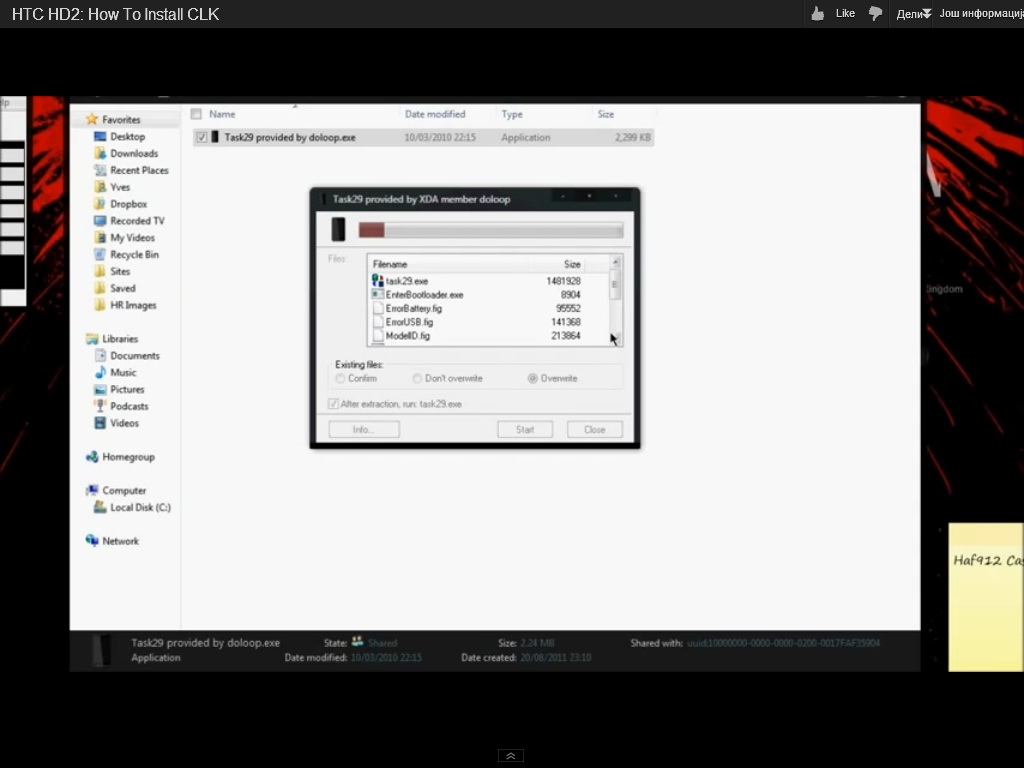Open the HR Images folder icon
The width and height of the screenshot is (1024, 768).
[100, 305]
